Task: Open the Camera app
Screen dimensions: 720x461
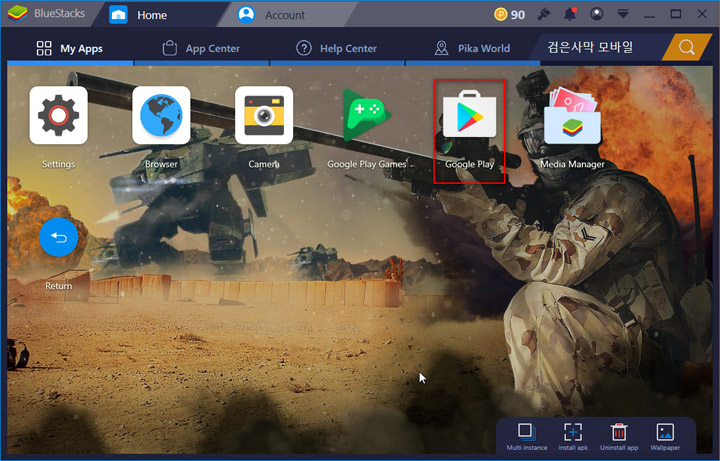Action: 264,115
